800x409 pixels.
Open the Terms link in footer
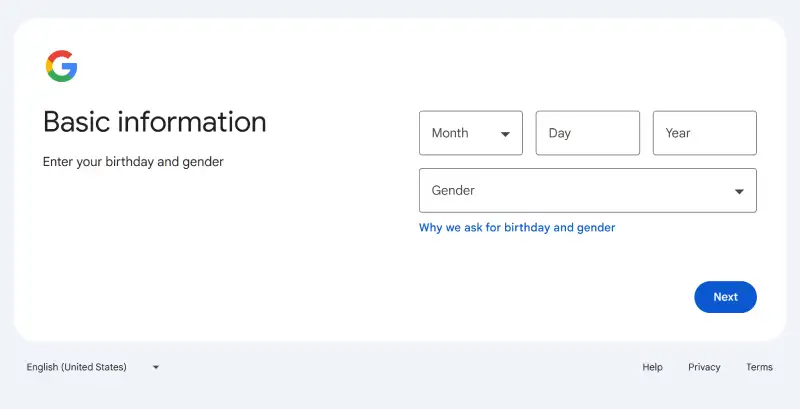(x=759, y=367)
